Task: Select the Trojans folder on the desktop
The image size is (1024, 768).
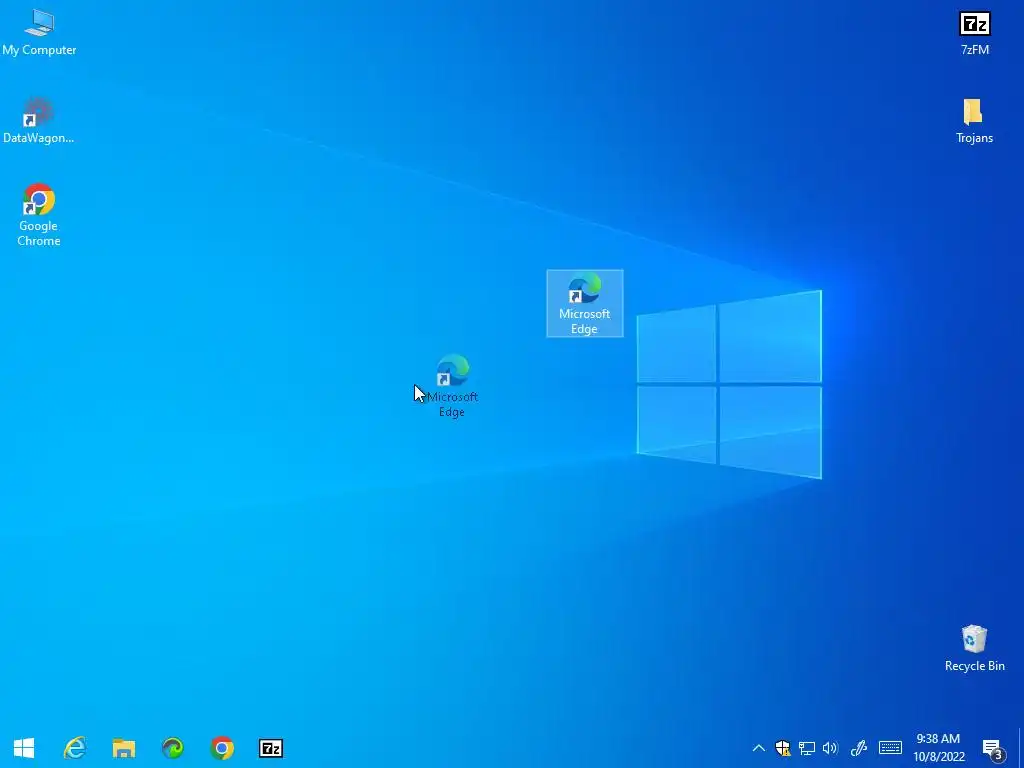Action: pyautogui.click(x=974, y=121)
